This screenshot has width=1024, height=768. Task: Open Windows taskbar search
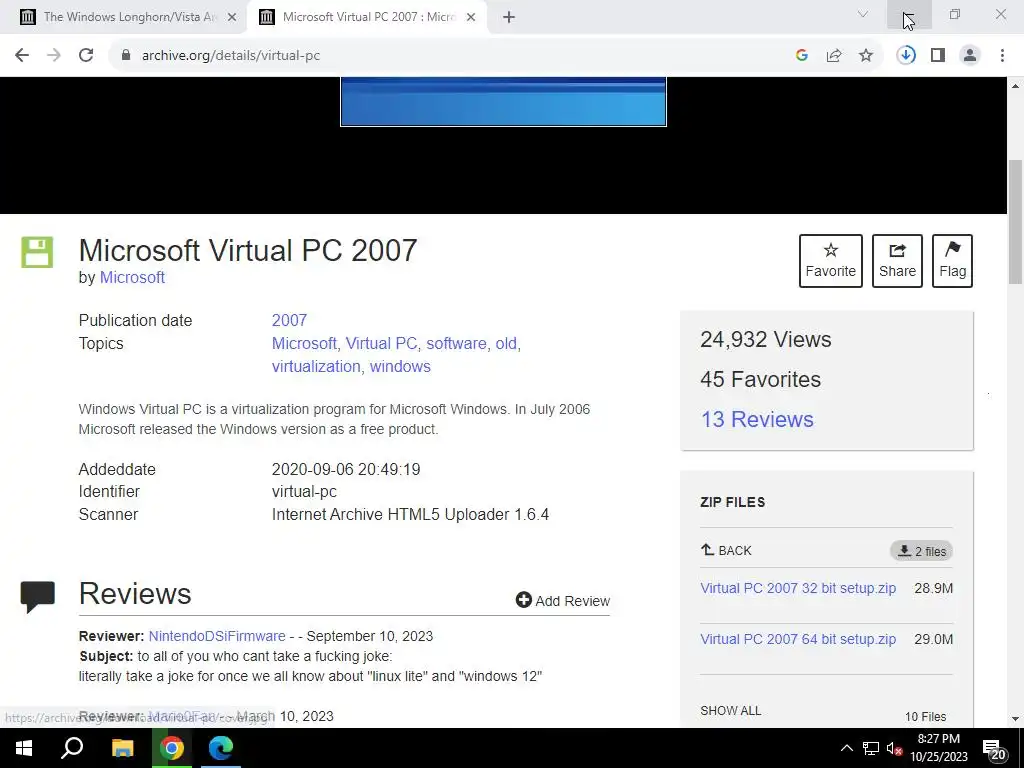coord(72,748)
